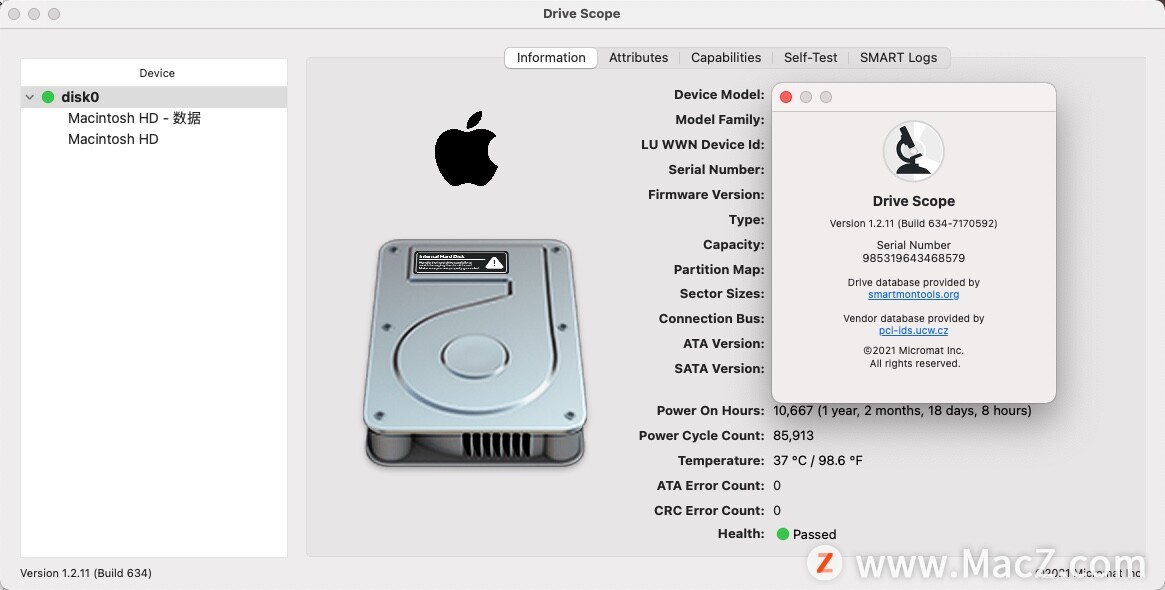Open the SMART Logs tab
This screenshot has width=1165, height=590.
tap(898, 58)
